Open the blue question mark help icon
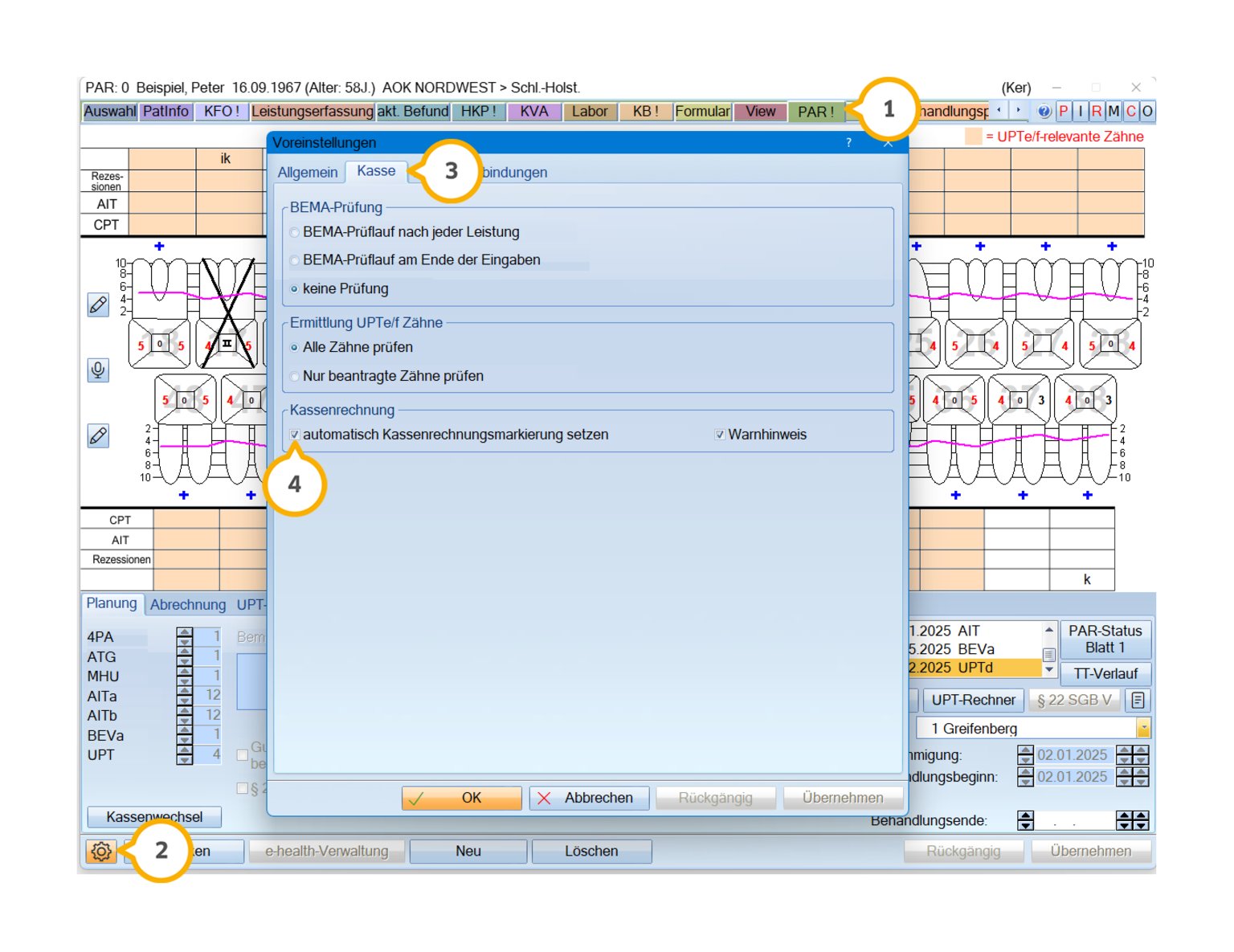 [x=1044, y=112]
